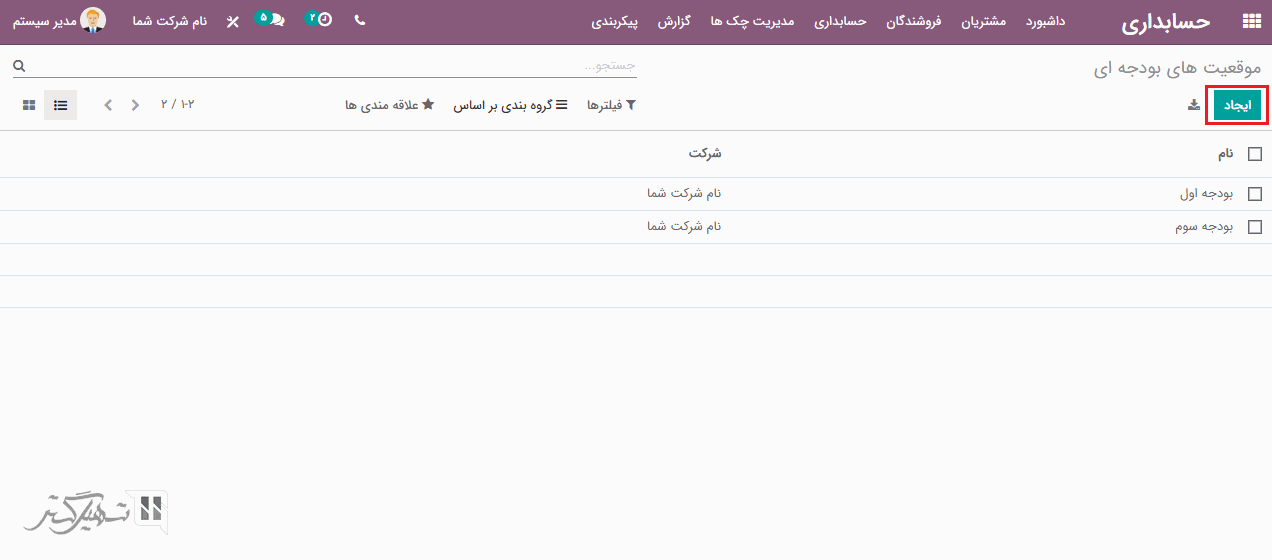Select all records with header checkbox

1255,154
